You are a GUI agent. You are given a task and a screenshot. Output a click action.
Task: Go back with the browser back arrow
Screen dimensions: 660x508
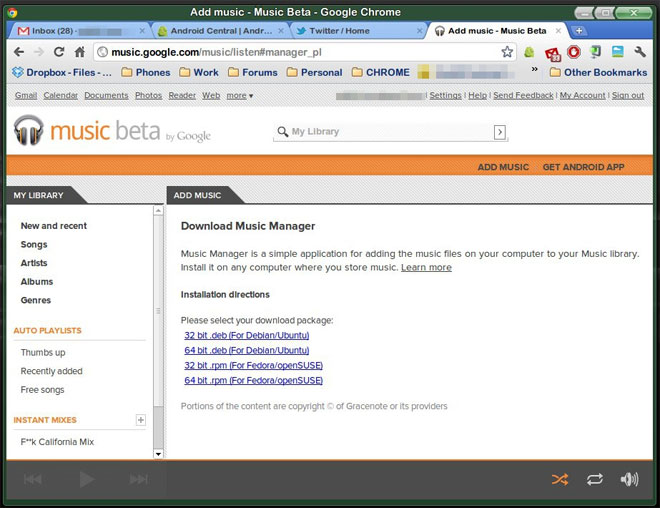tap(19, 52)
